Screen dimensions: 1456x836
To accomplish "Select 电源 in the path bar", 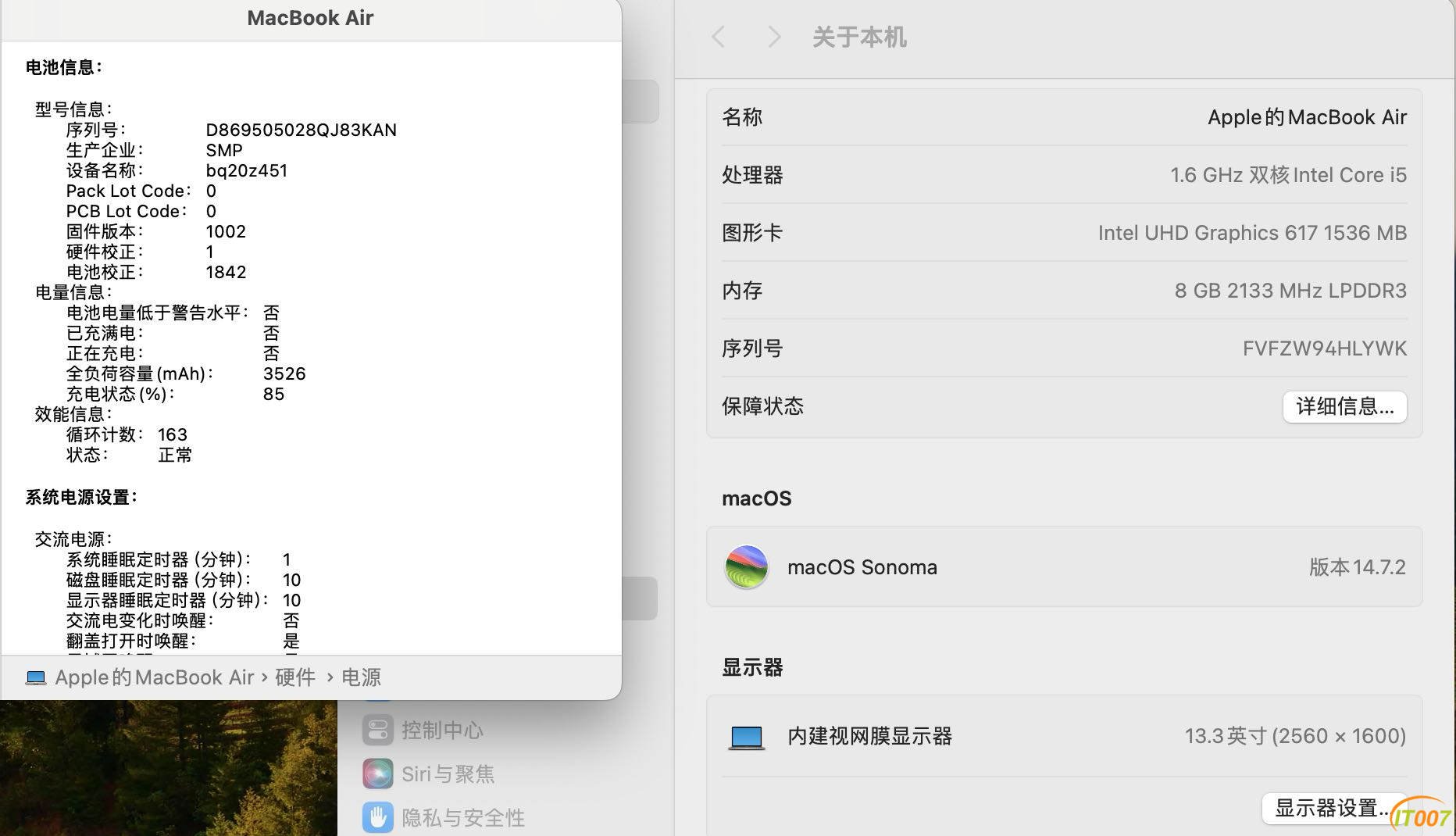I will tap(361, 677).
